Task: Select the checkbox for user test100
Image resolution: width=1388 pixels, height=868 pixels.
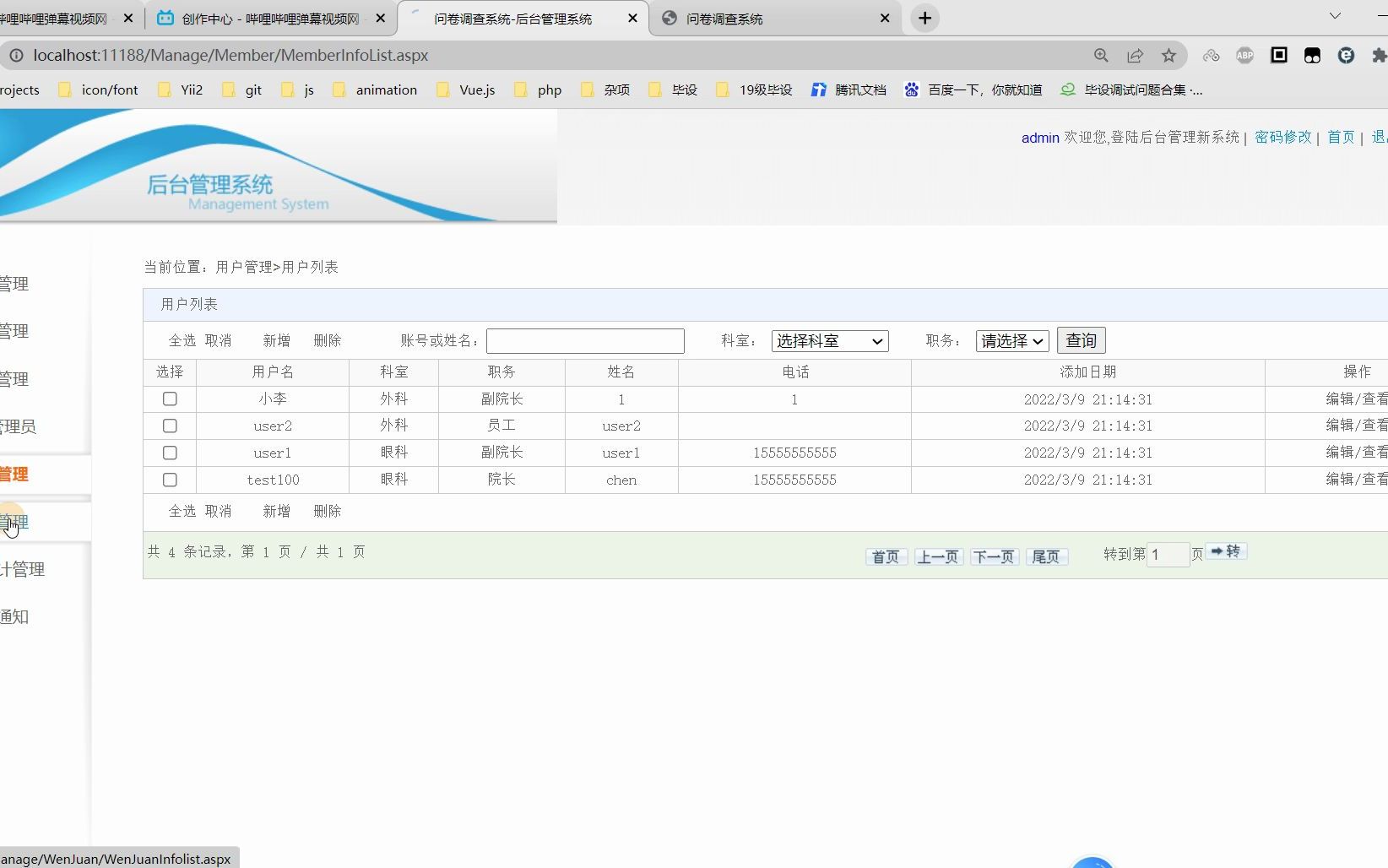Action: coord(170,480)
